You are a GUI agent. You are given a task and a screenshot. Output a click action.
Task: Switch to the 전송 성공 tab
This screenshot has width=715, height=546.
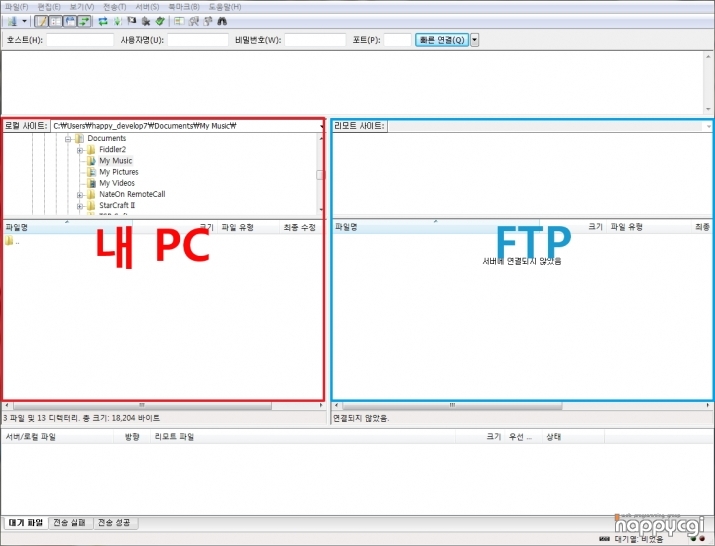[114, 523]
